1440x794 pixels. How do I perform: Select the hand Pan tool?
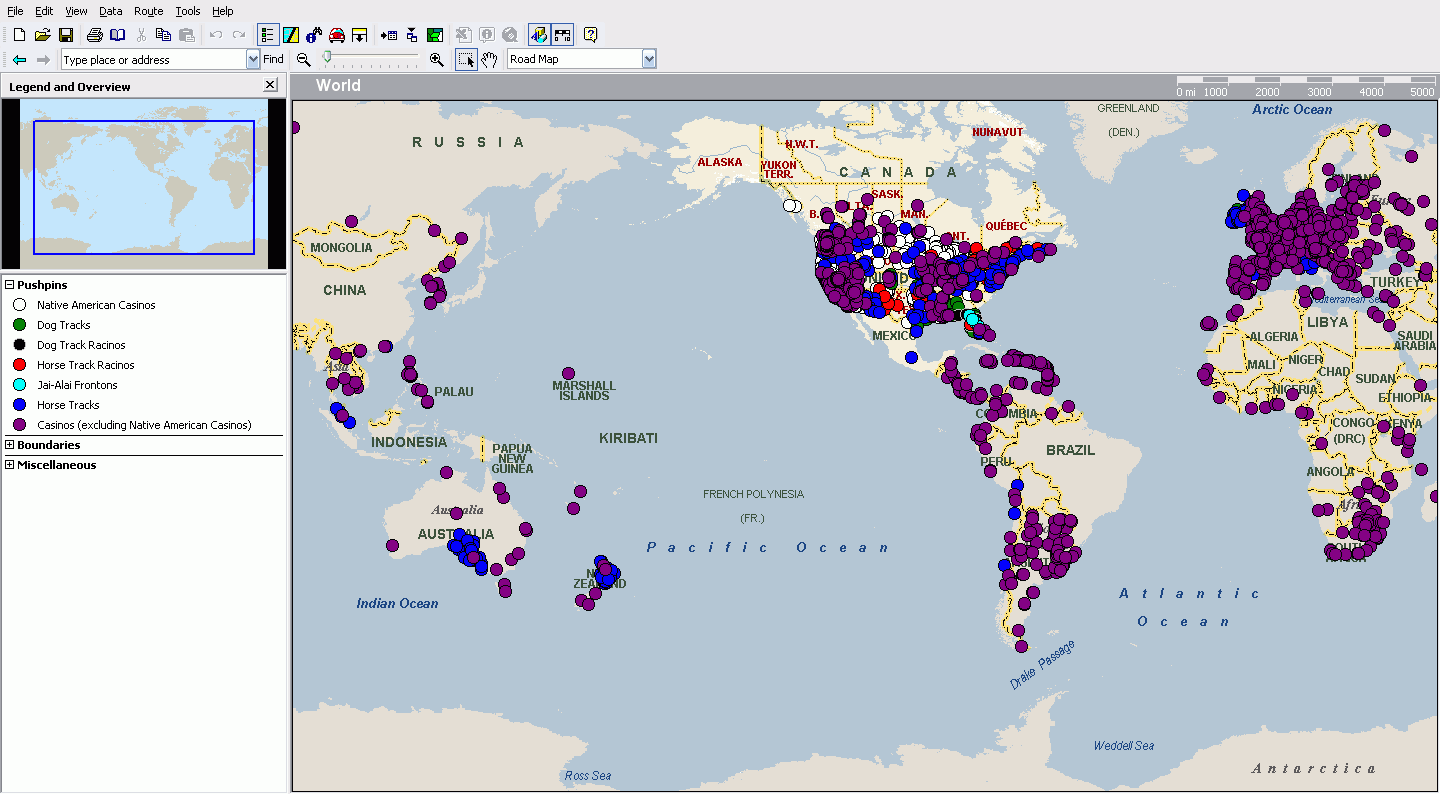(x=489, y=60)
